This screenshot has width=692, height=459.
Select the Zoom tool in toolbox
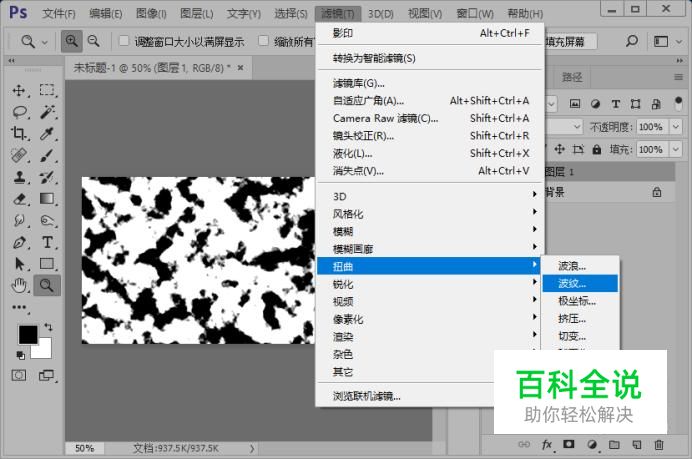click(47, 285)
